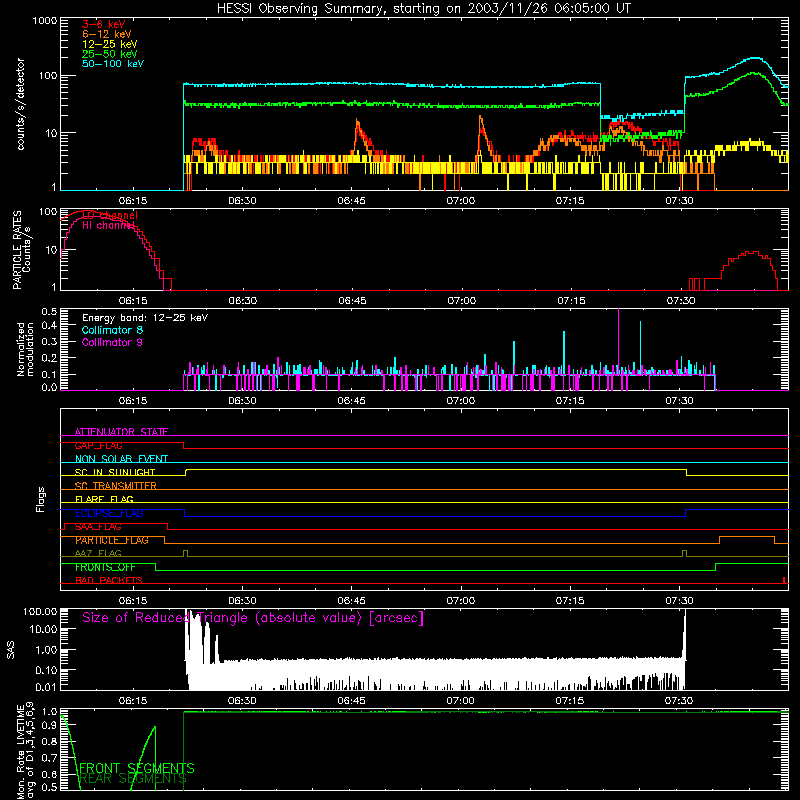The height and width of the screenshot is (800, 800).
Task: Click the SAS axis label
Action: tap(10, 650)
